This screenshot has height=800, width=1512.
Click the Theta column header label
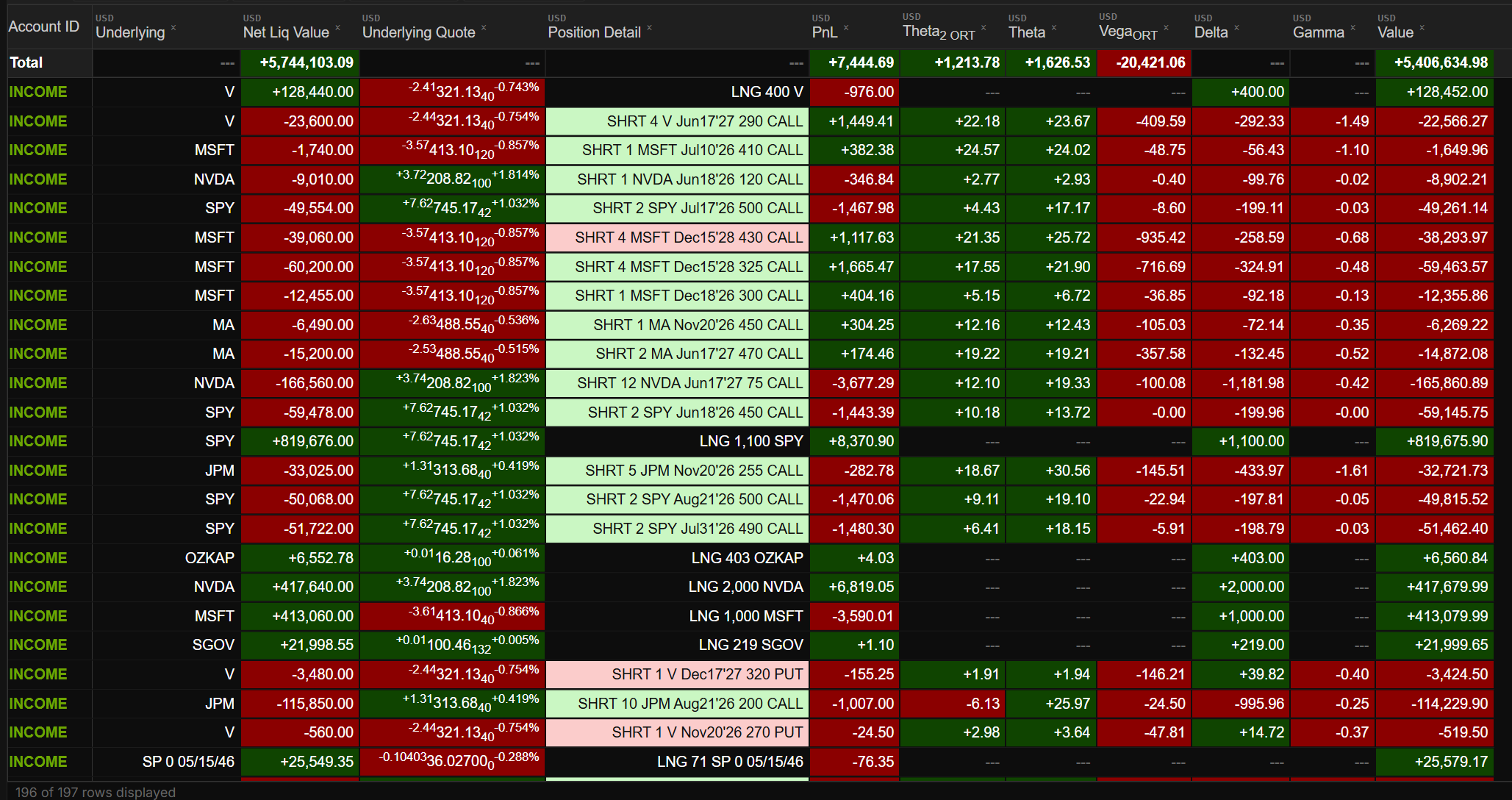click(1026, 32)
